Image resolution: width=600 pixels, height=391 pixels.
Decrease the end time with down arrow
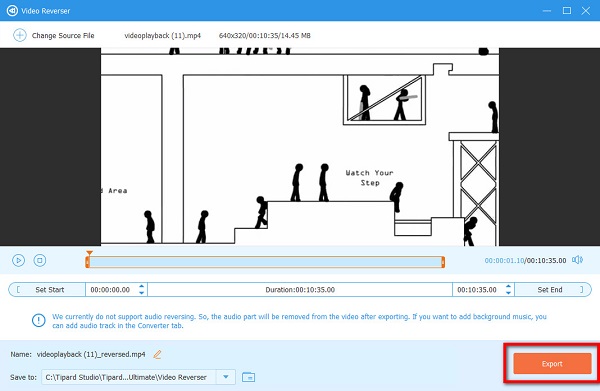tap(508, 293)
